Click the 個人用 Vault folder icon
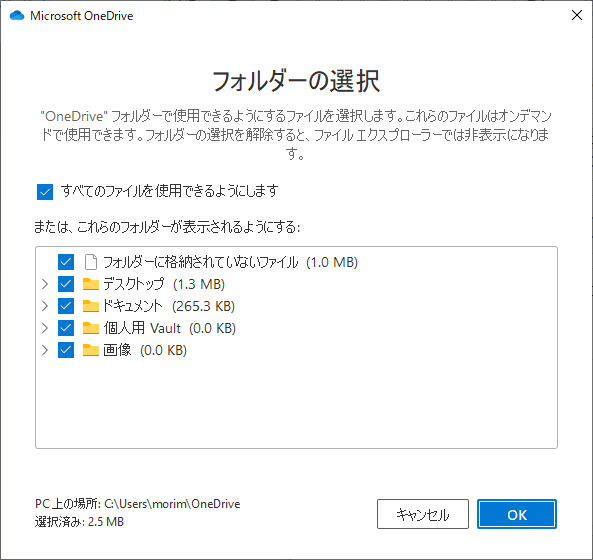This screenshot has width=593, height=560. [91, 328]
